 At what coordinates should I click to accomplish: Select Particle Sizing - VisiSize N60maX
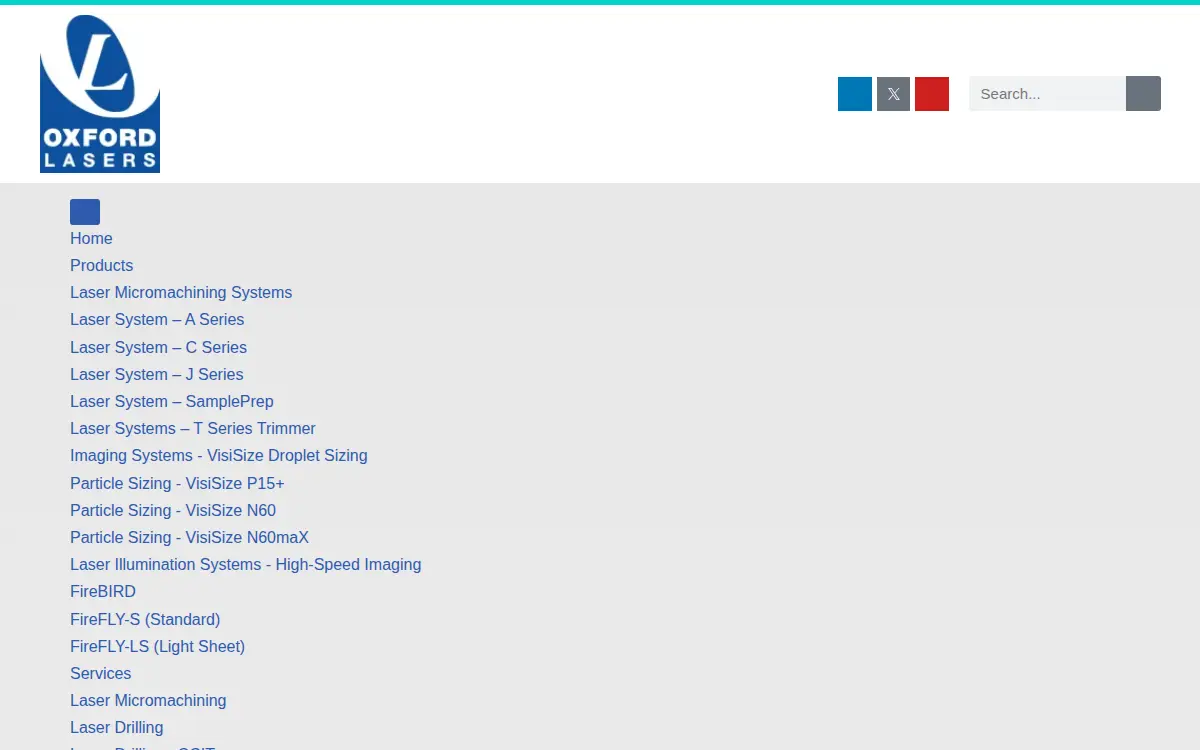point(189,537)
